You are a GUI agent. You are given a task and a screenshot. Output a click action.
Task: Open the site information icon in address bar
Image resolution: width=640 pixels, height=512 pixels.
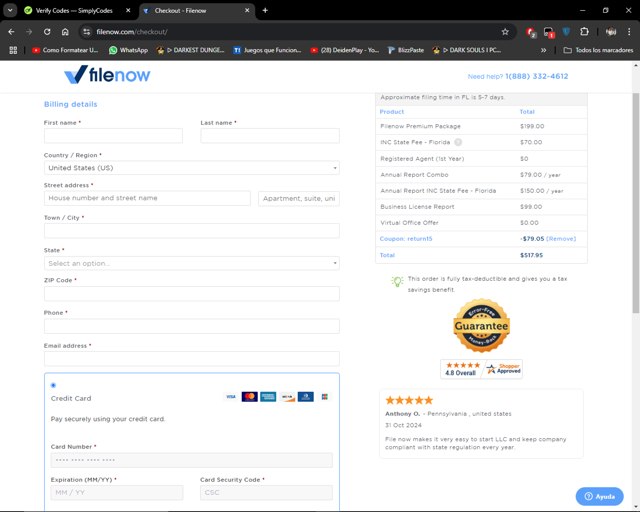click(87, 32)
